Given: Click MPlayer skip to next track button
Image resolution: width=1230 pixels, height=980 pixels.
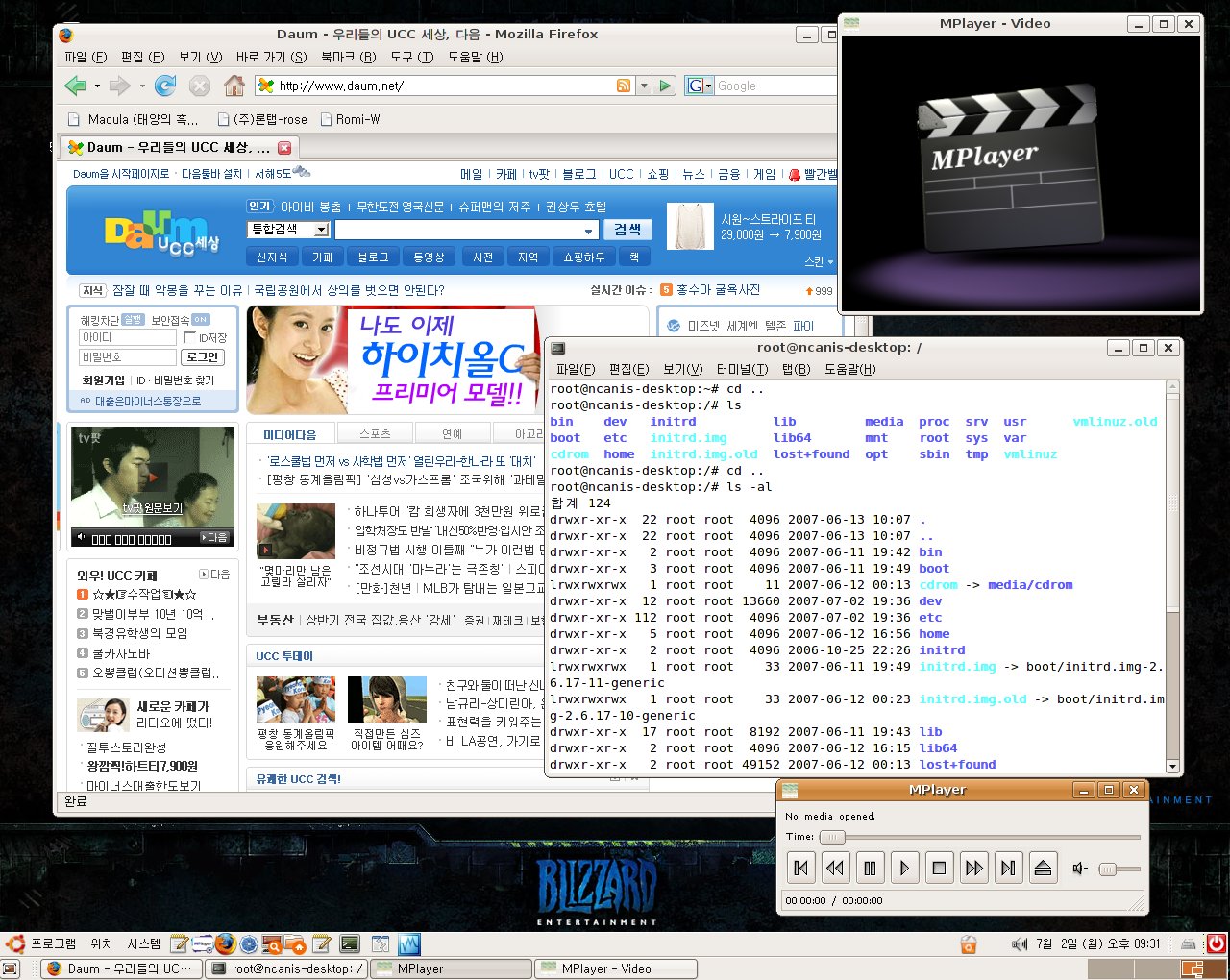Looking at the screenshot, I should point(1008,869).
